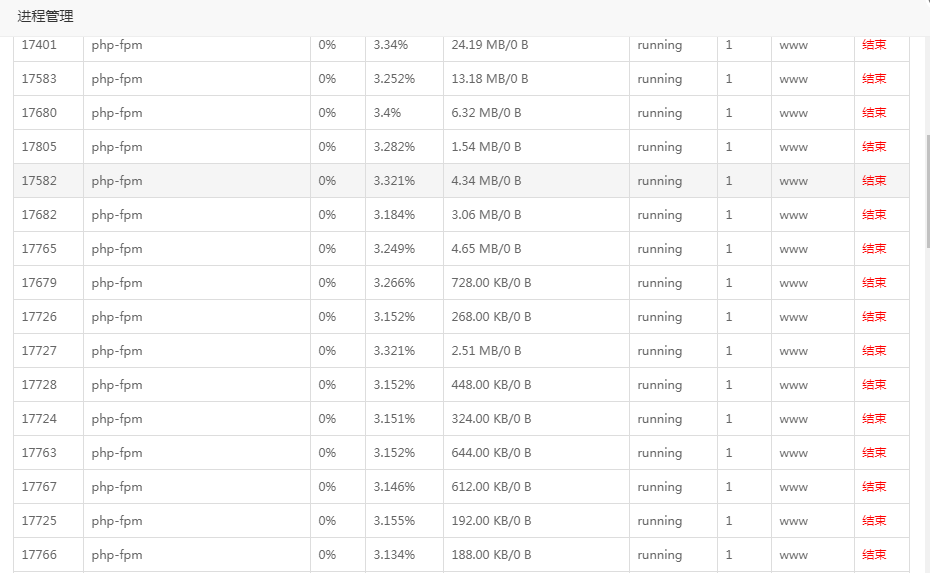Screen dimensions: 930x573
Task: Select the 24.19 MB/0 B memory cell
Action: coord(536,45)
